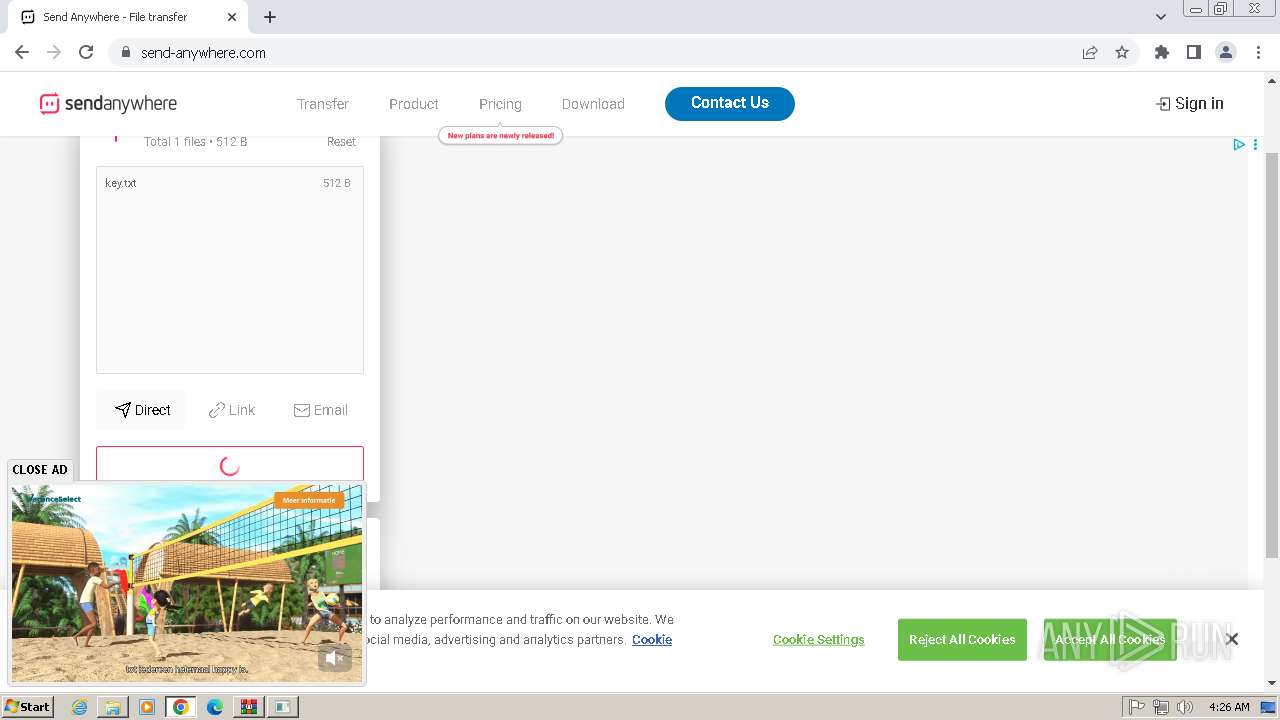
Task: Open the last taskbar application
Action: (x=283, y=707)
